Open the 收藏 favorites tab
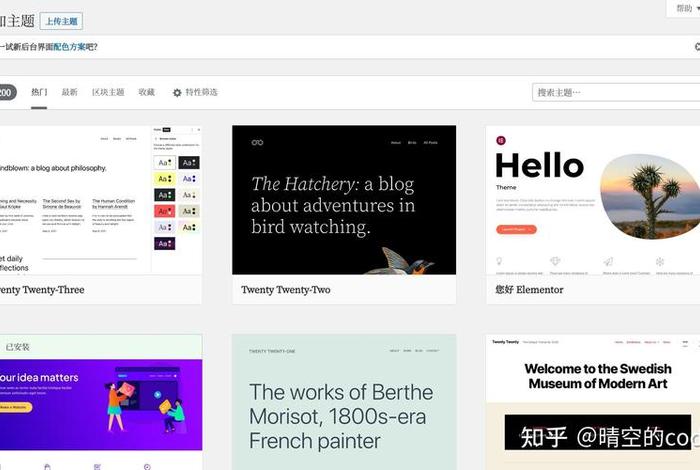This screenshot has height=470, width=700. point(146,92)
